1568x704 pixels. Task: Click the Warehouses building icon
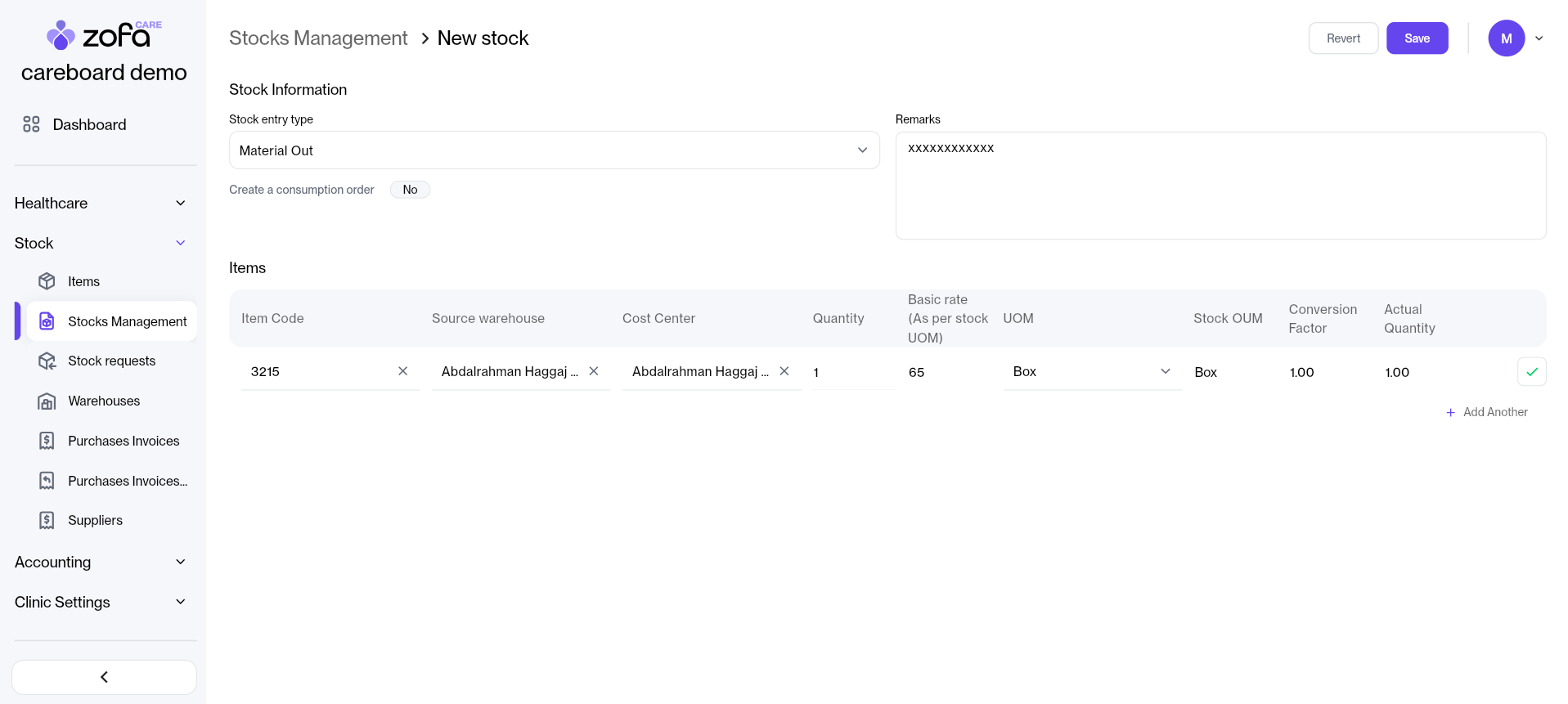[47, 401]
